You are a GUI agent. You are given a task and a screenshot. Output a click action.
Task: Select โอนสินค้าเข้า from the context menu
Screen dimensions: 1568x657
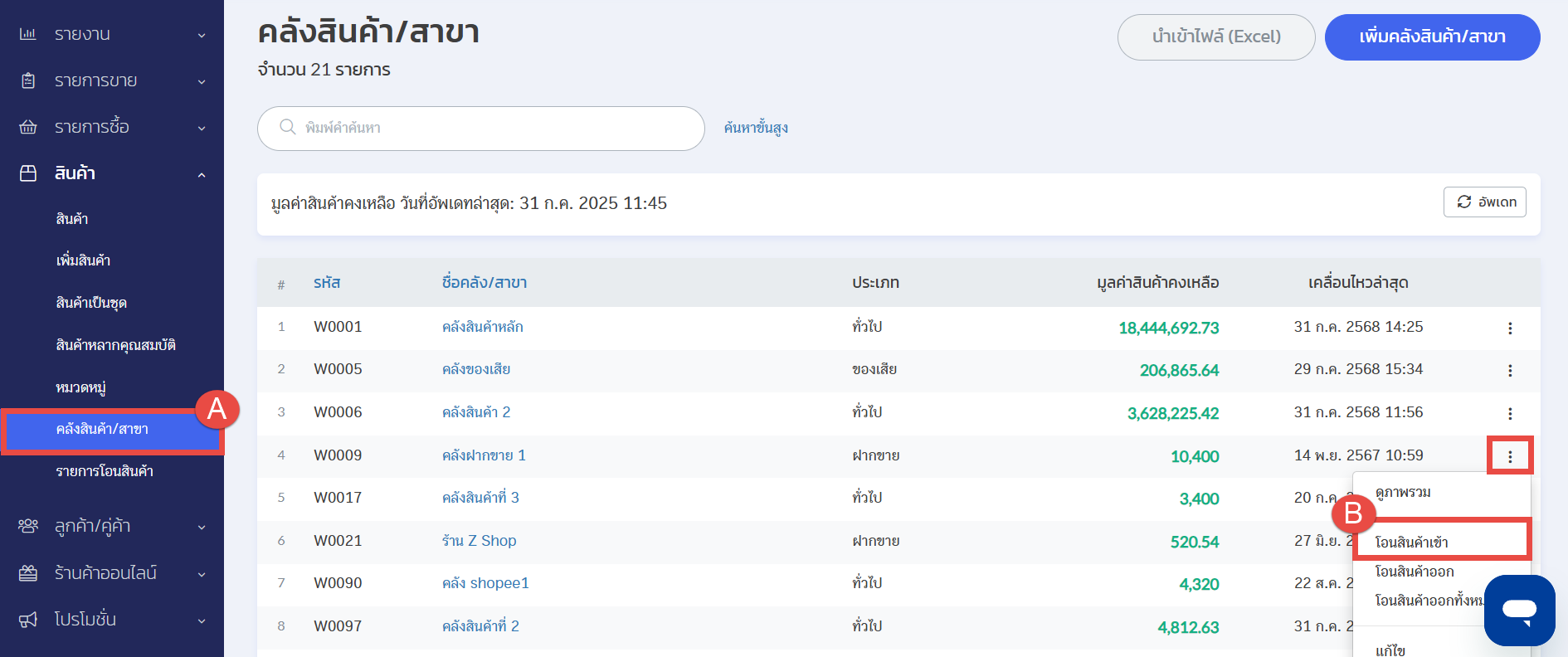pos(1411,542)
